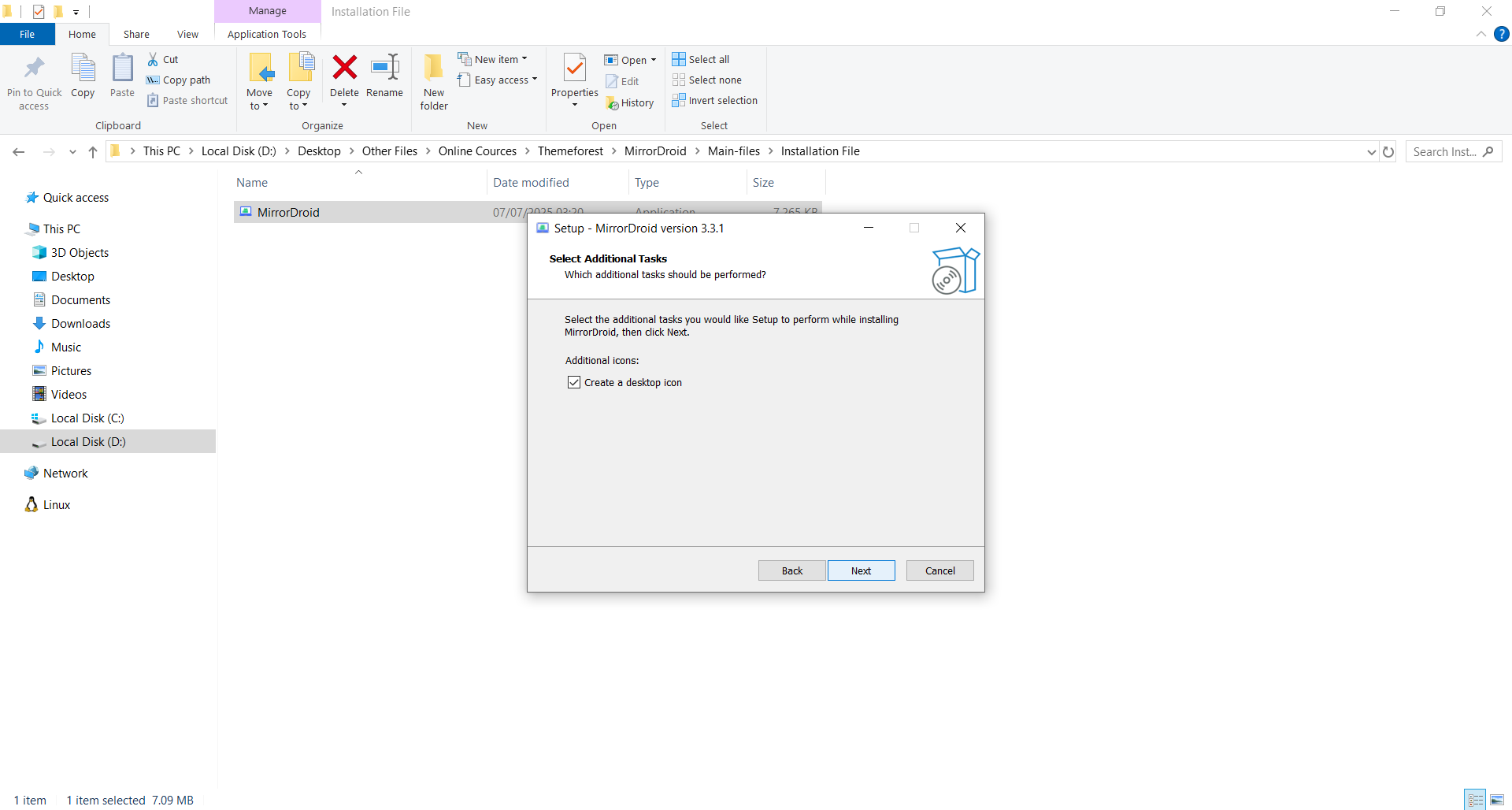The image size is (1512, 810).
Task: Open Linux in navigation pane
Action: 48,504
